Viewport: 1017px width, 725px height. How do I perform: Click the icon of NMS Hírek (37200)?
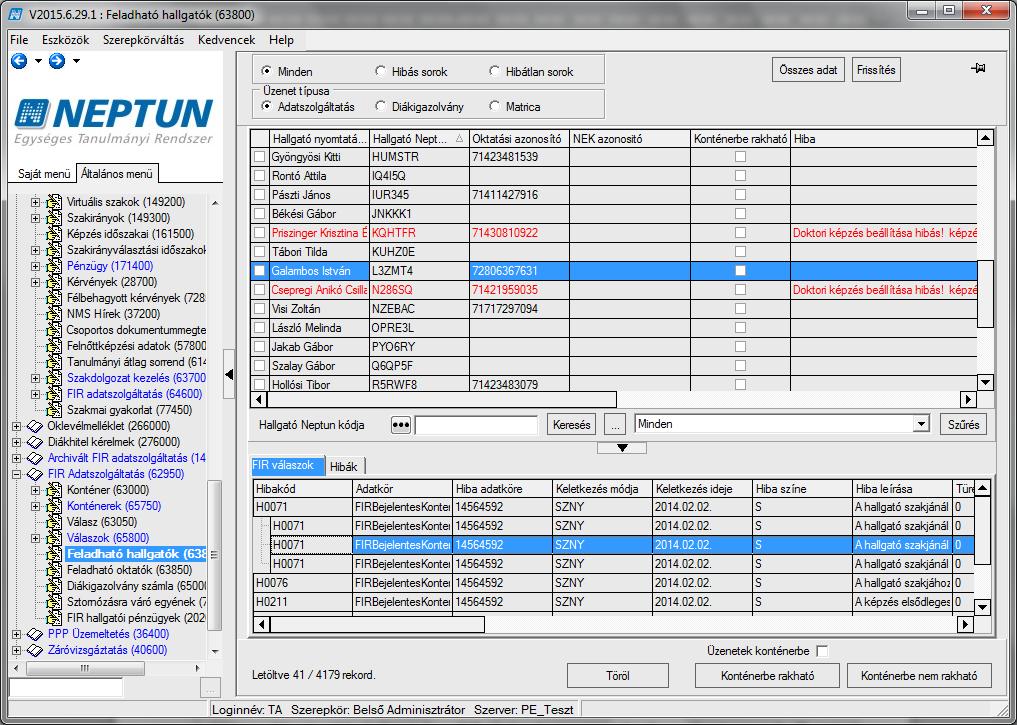pyautogui.click(x=54, y=314)
